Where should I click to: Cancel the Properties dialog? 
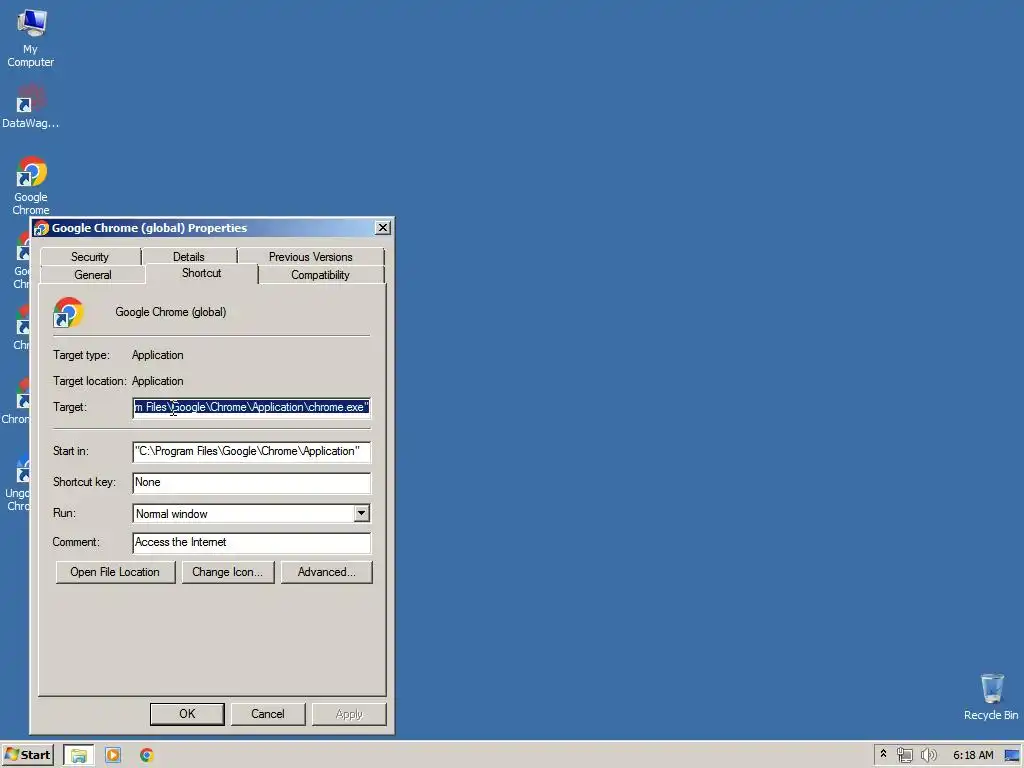(x=268, y=714)
